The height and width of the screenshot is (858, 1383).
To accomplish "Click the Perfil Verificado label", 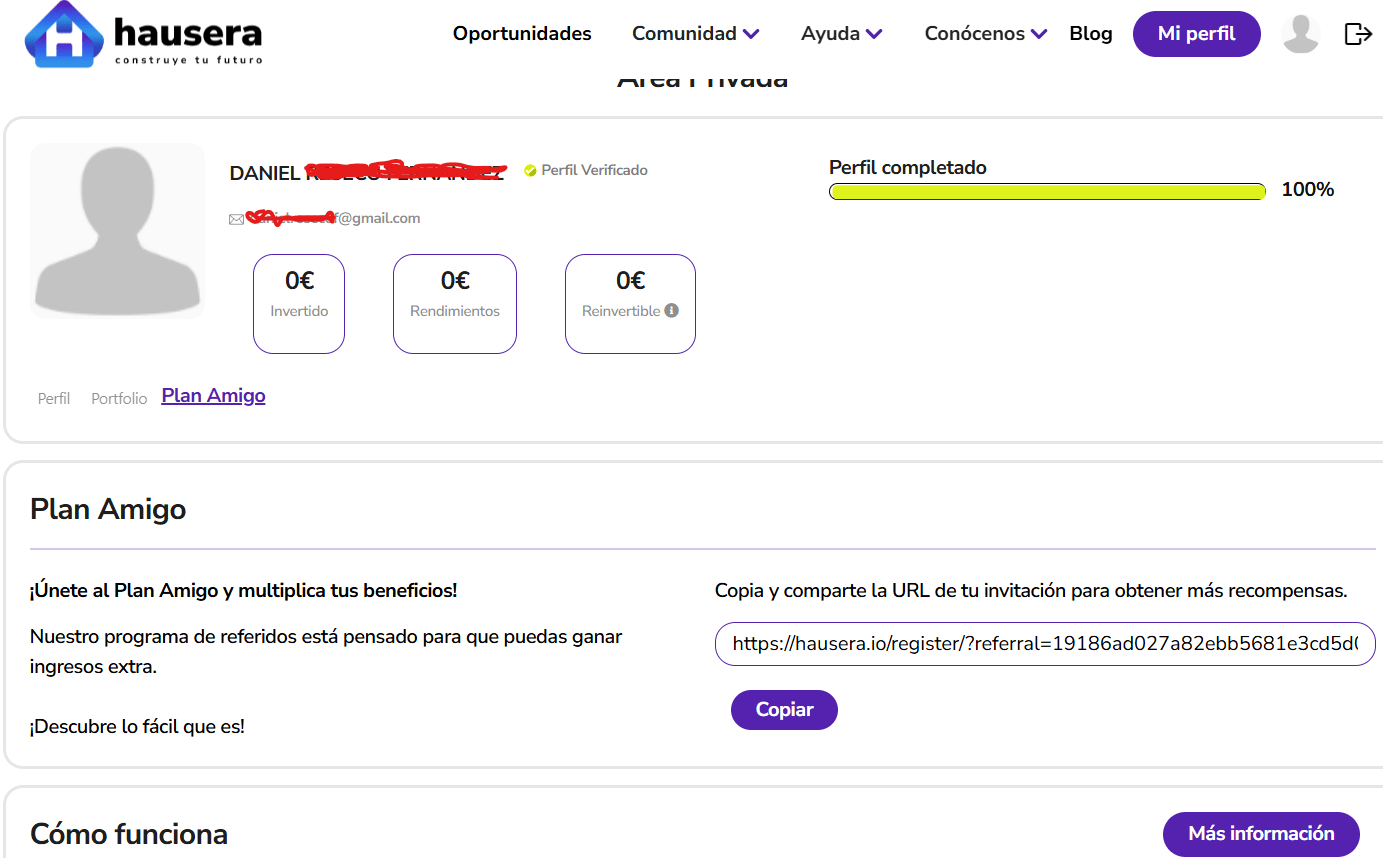I will 594,171.
